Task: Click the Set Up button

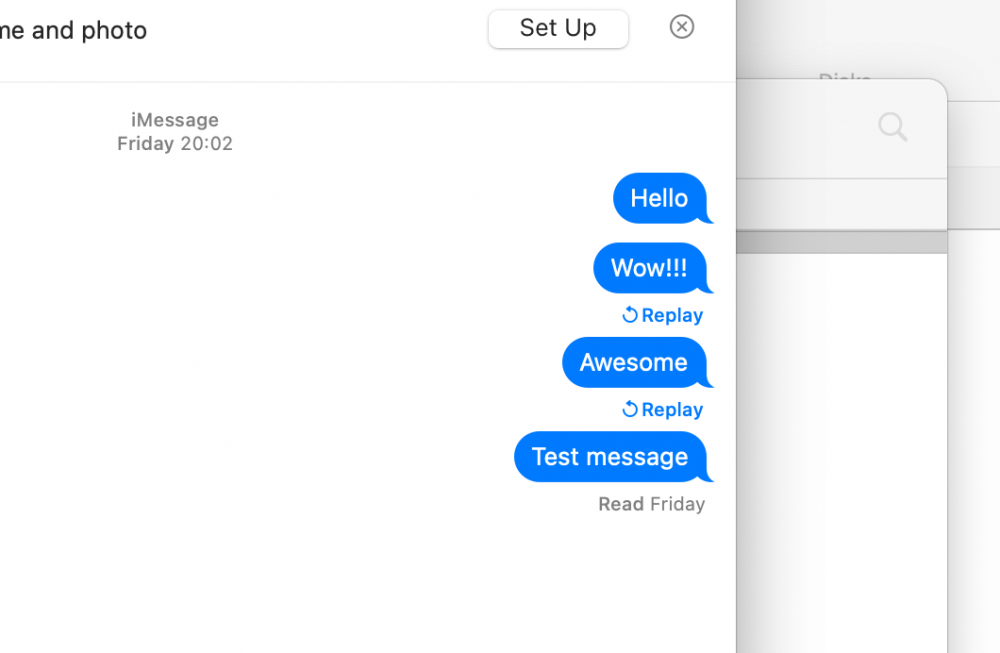Action: point(558,29)
